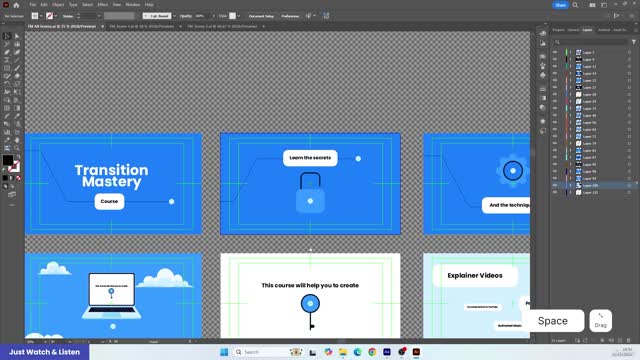Screen dimensions: 640x360
Task: Open the search icon beside Share
Action: pyautogui.click(x=575, y=5)
